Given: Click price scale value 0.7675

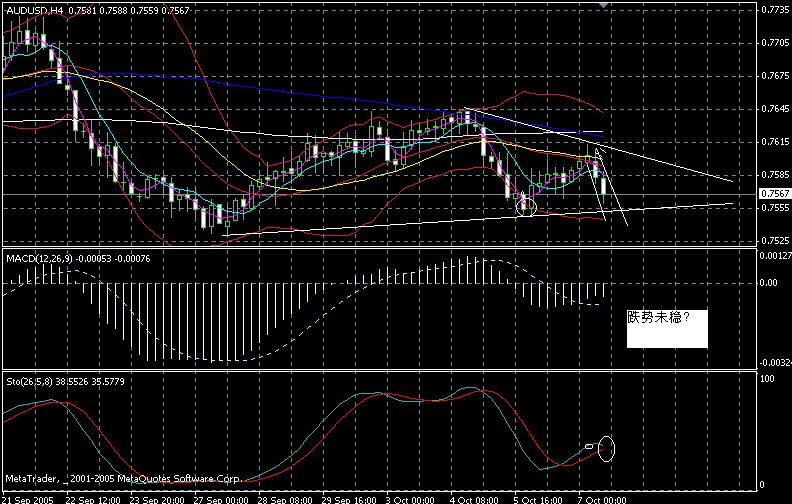Looking at the screenshot, I should click(775, 76).
